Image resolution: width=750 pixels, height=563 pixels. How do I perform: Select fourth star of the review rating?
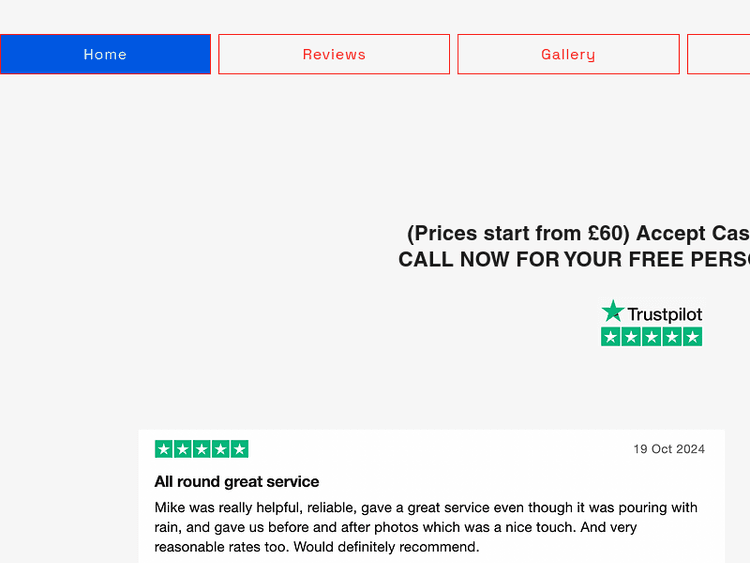coord(220,449)
